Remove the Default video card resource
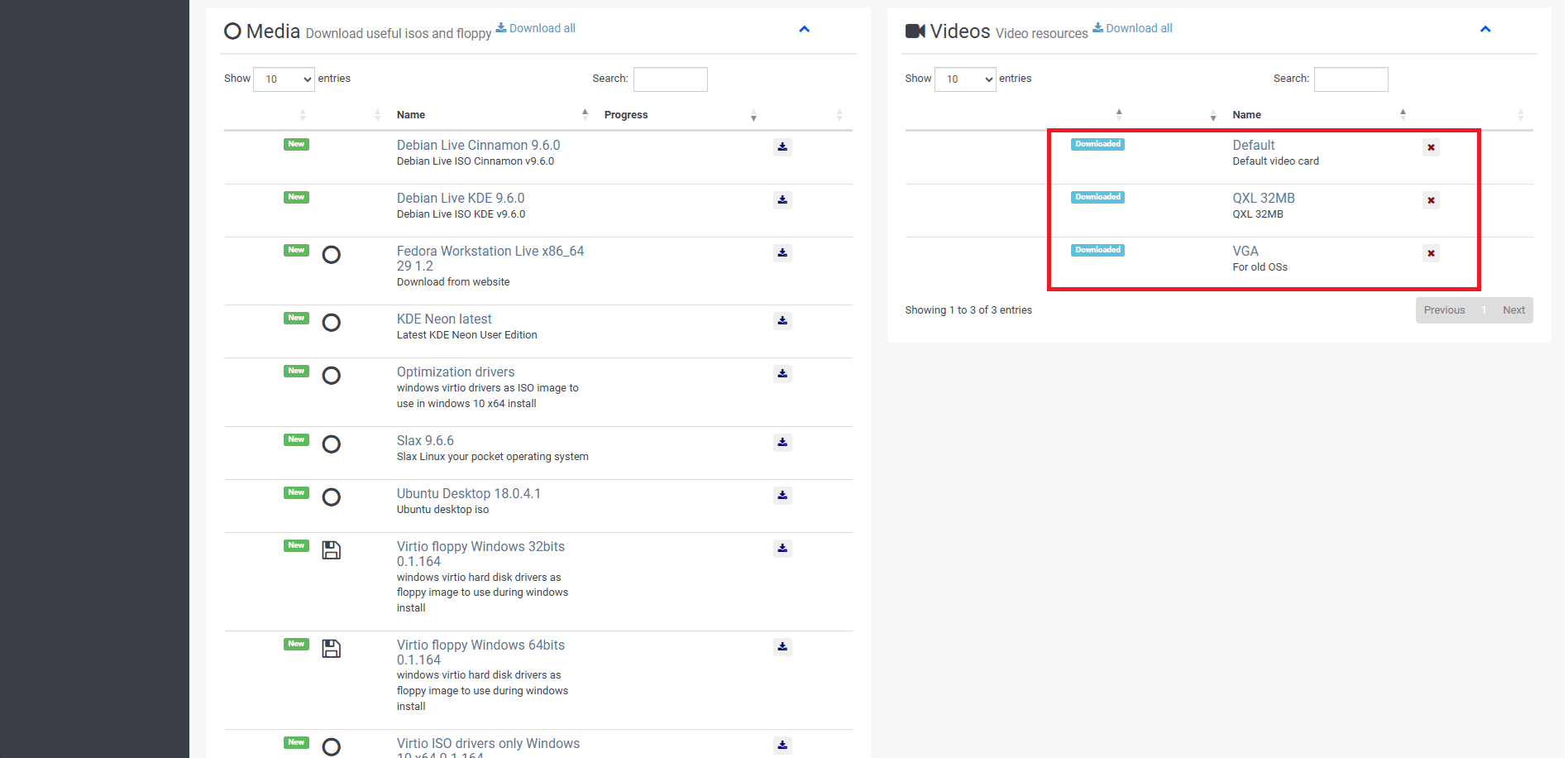The image size is (1568, 758). (x=1431, y=147)
